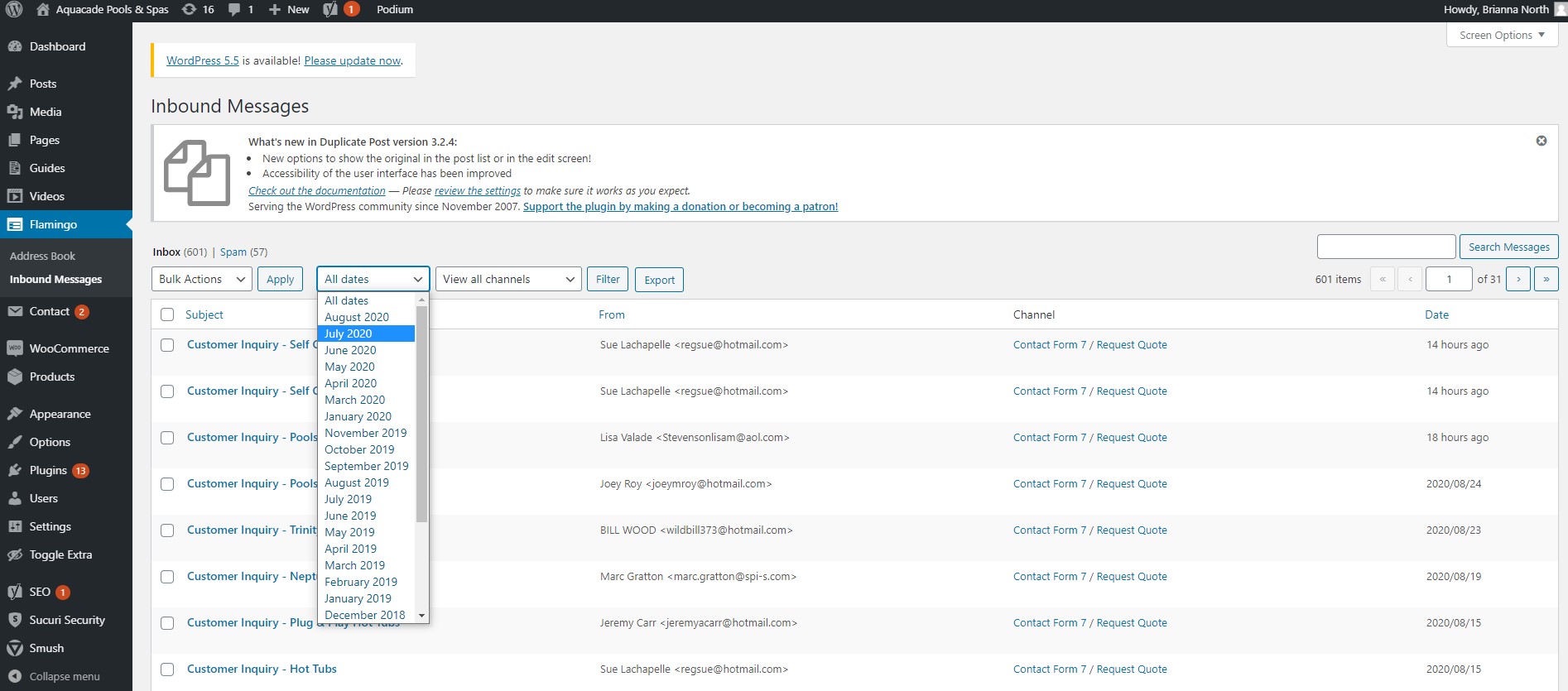This screenshot has width=1568, height=691.
Task: Open the Podium toolbar item
Action: tap(395, 10)
